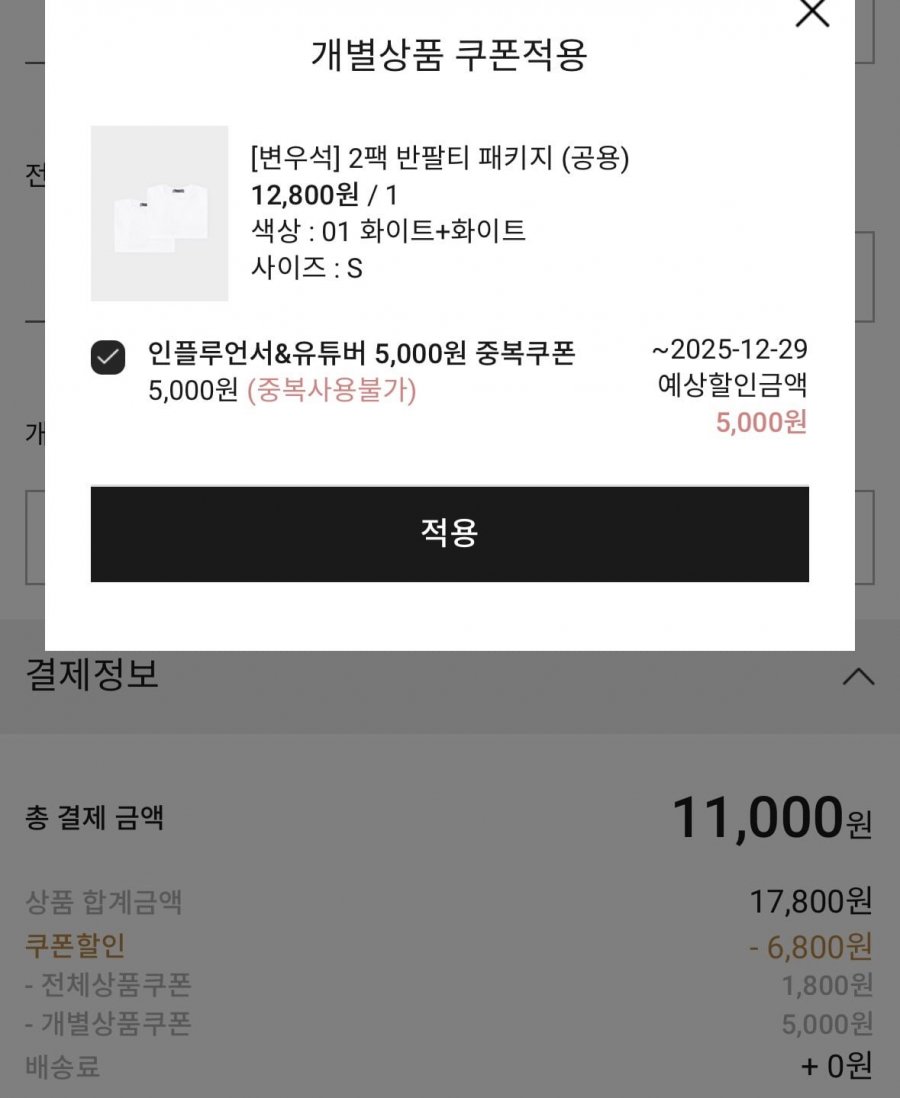Click the 총 결제 금액 label
The height and width of the screenshot is (1098, 900).
coord(94,819)
